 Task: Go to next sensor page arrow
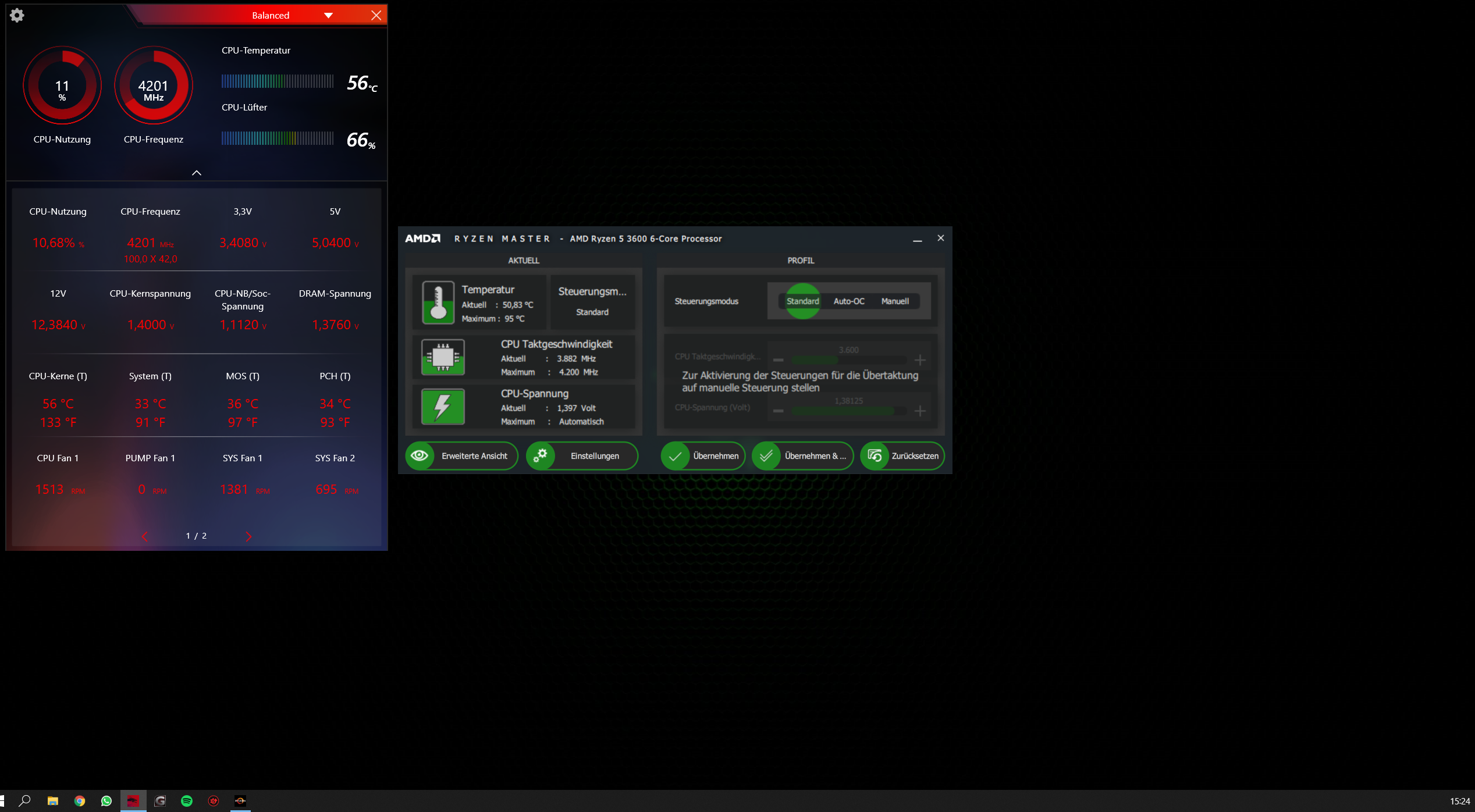[248, 536]
